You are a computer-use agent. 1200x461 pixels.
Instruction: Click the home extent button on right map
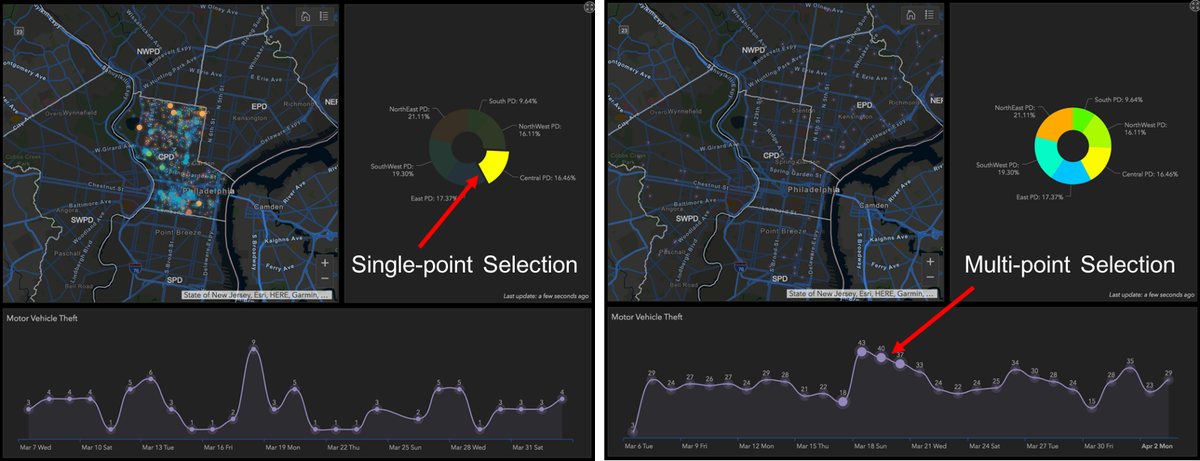click(910, 16)
